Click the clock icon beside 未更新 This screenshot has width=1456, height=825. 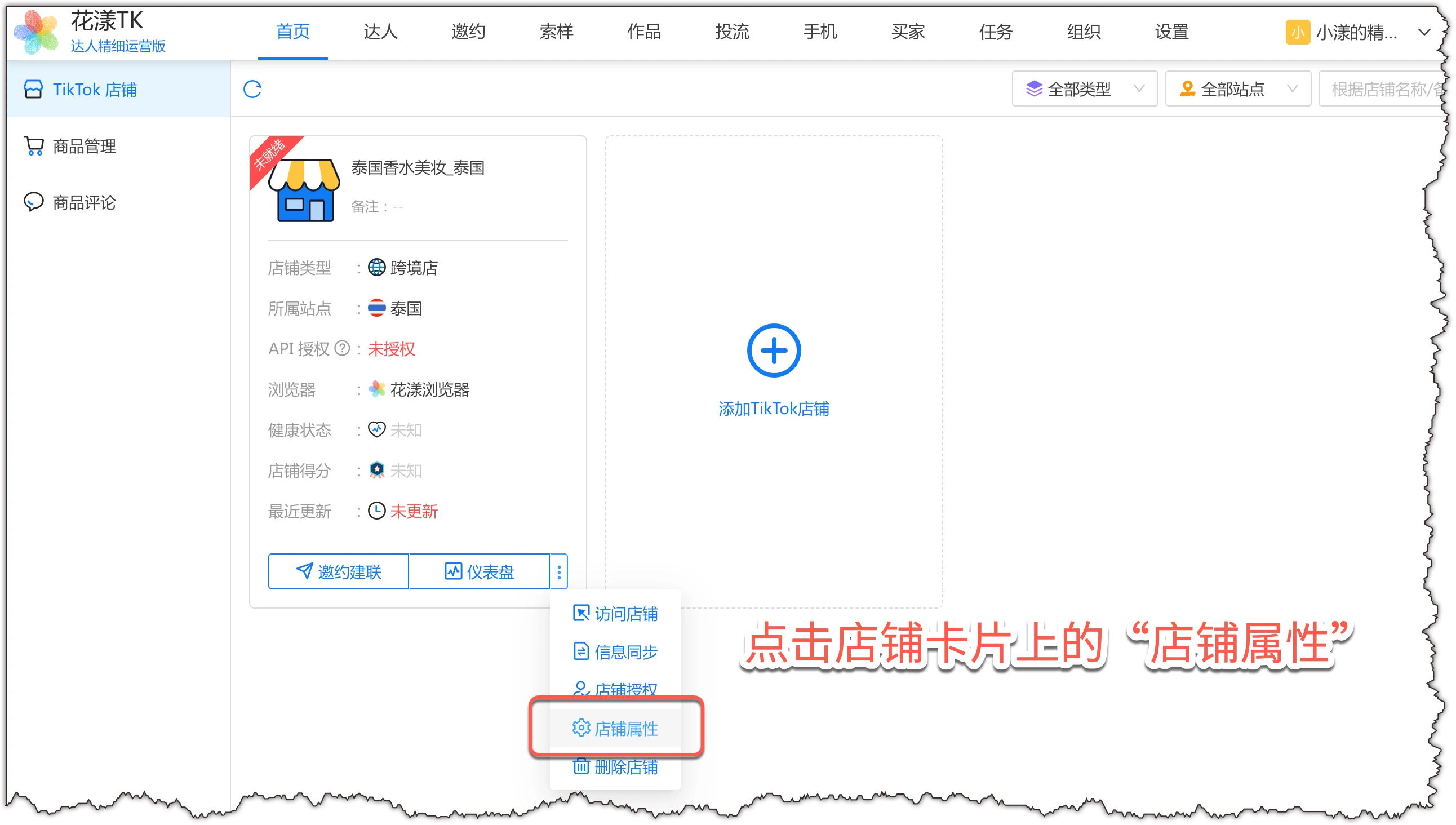377,511
